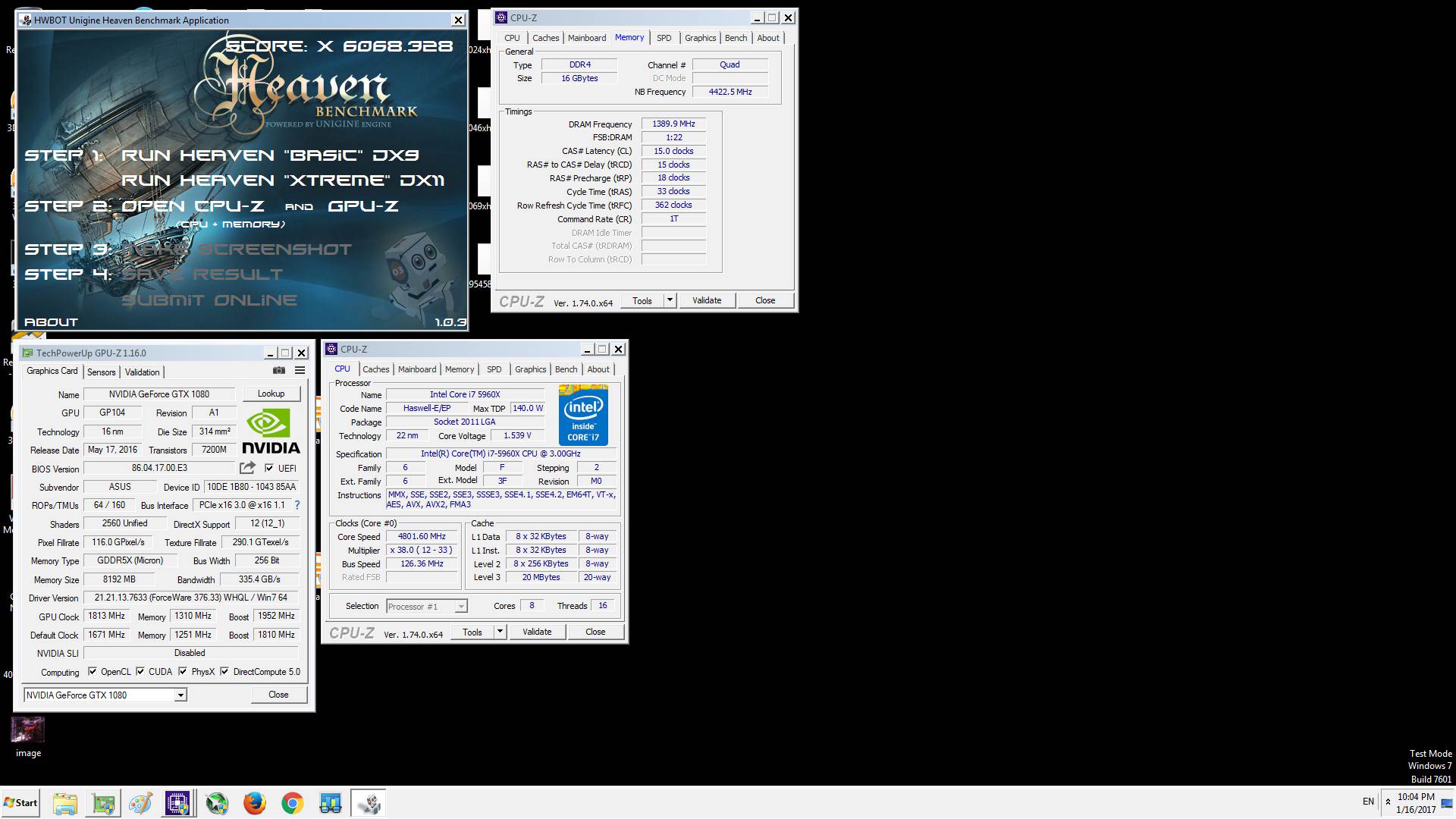
Task: Click the DRAM Frequency value 1389.9 MHz
Action: click(673, 124)
